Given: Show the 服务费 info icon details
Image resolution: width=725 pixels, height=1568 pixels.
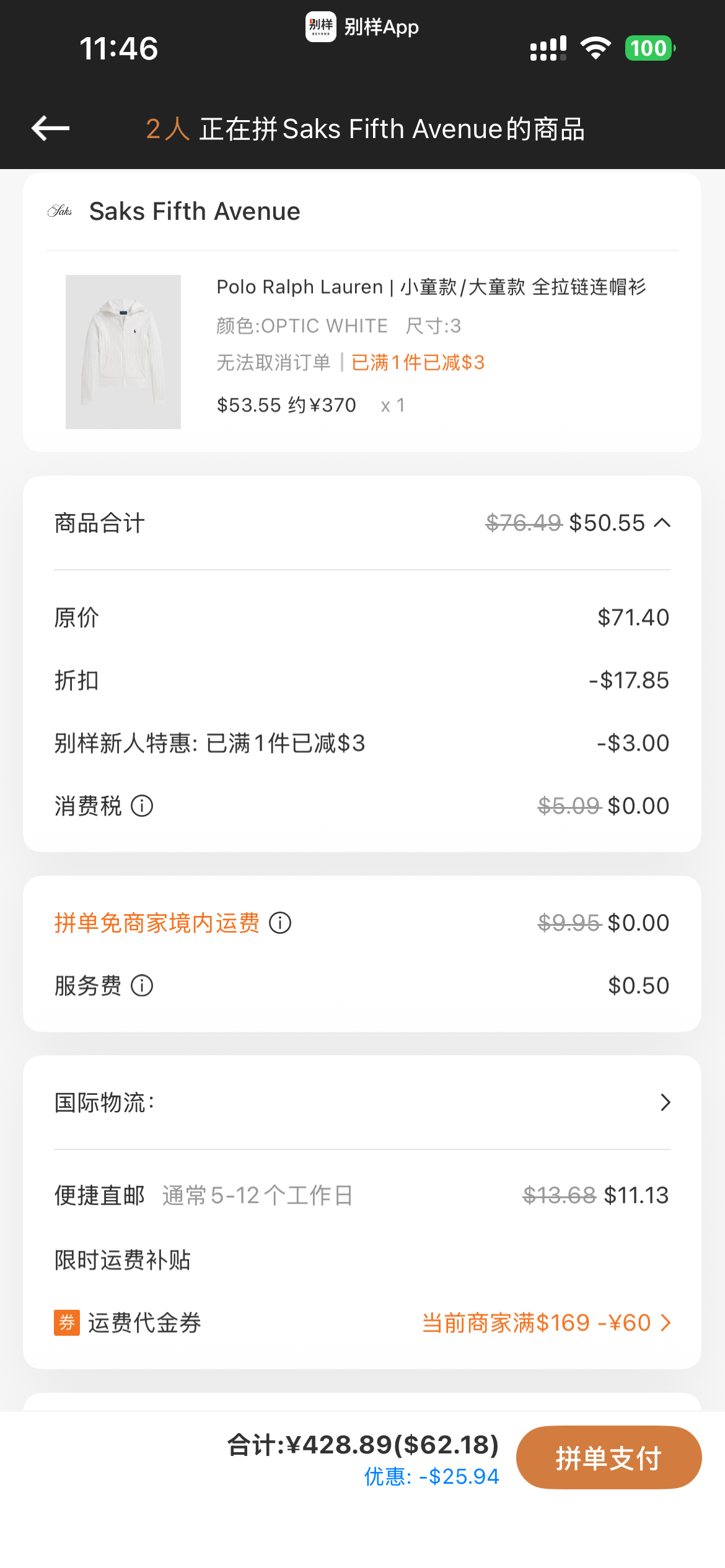Looking at the screenshot, I should click(142, 985).
